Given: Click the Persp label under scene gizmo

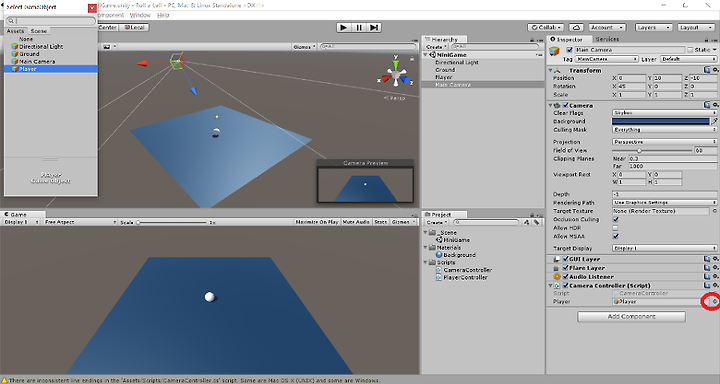Looking at the screenshot, I should pos(395,98).
